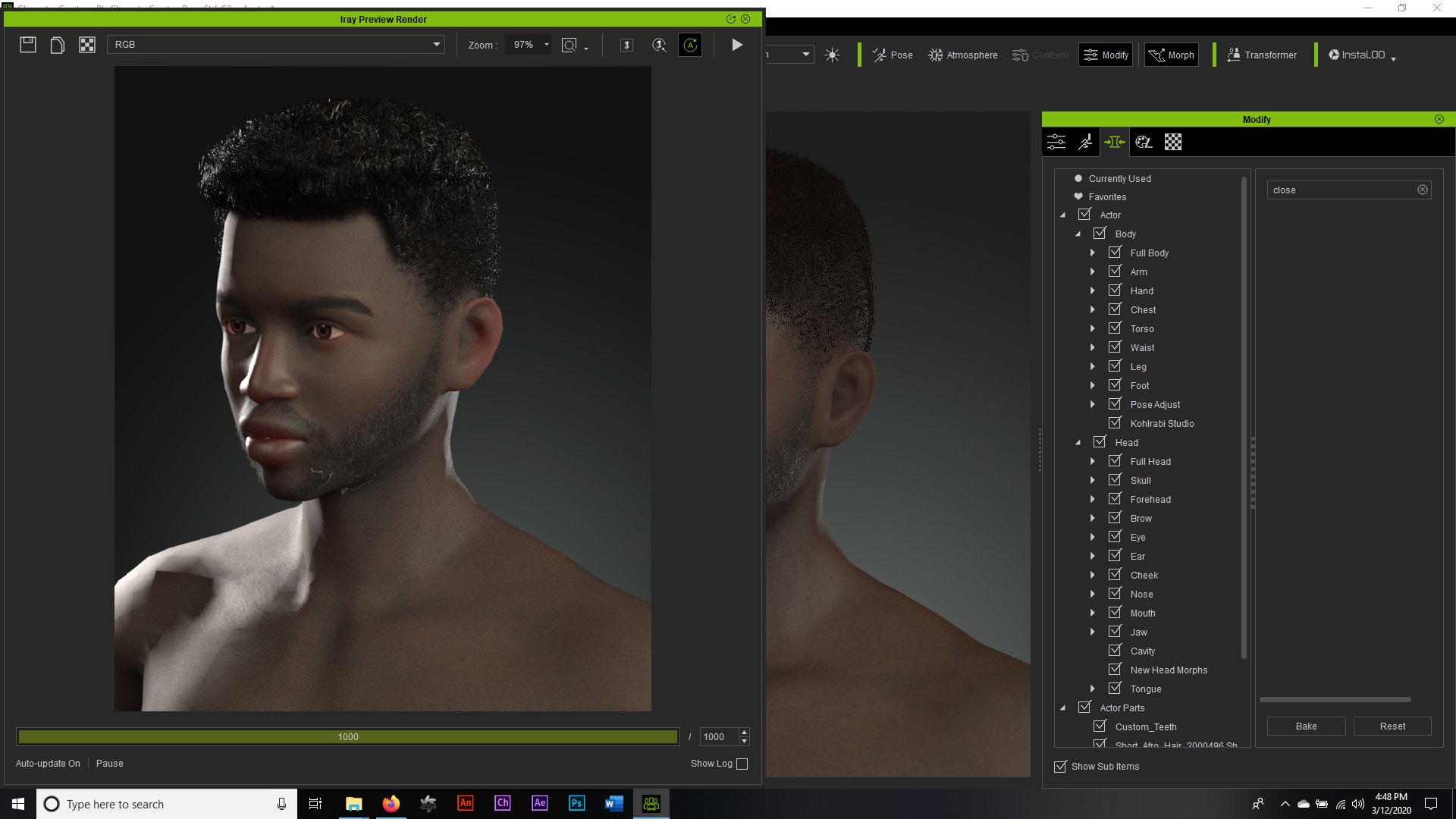Click the horizontal scrollbar in morph list
Screen dimensions: 1456x819
1335,699
